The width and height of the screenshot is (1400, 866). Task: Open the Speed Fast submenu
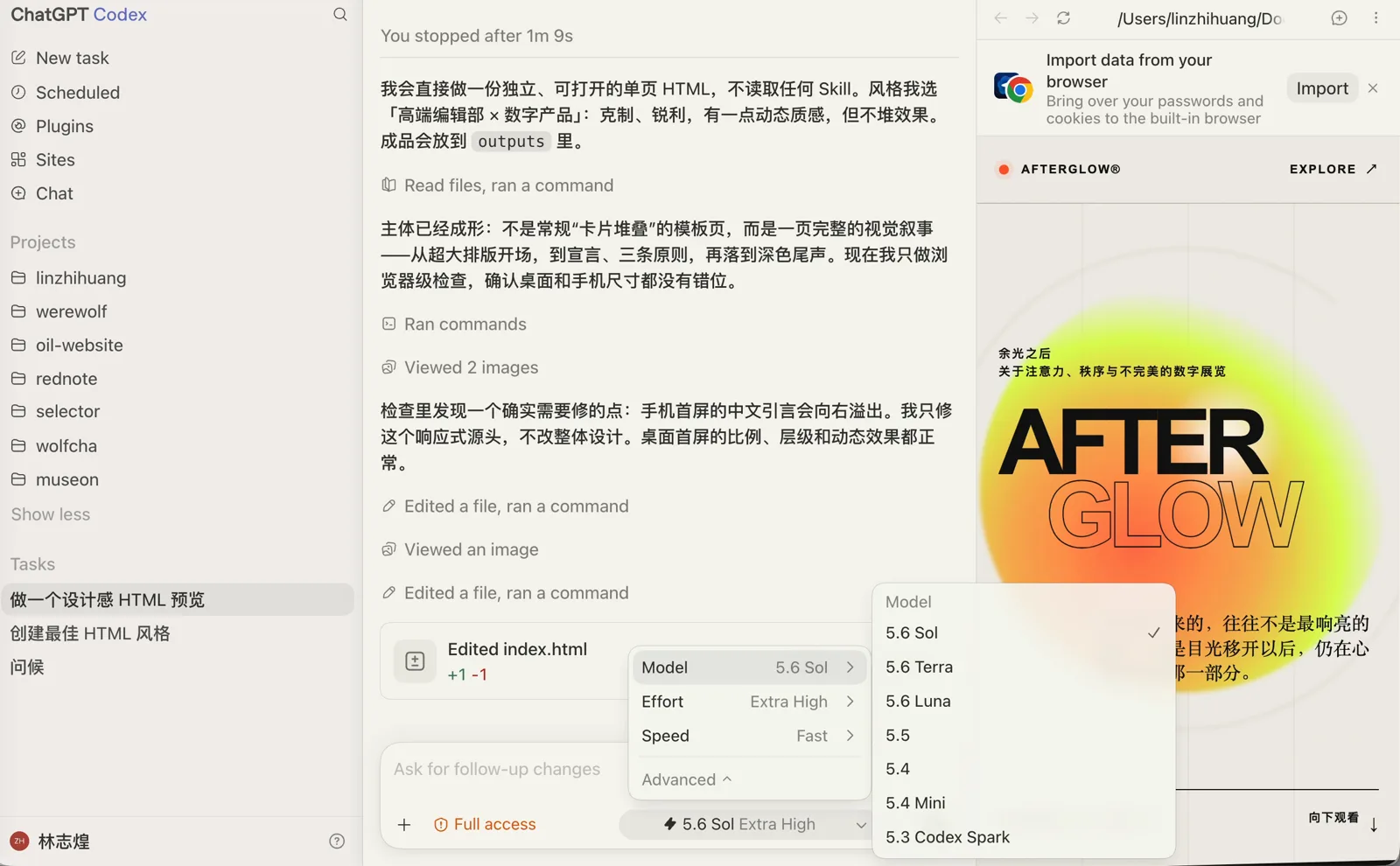[x=749, y=736]
